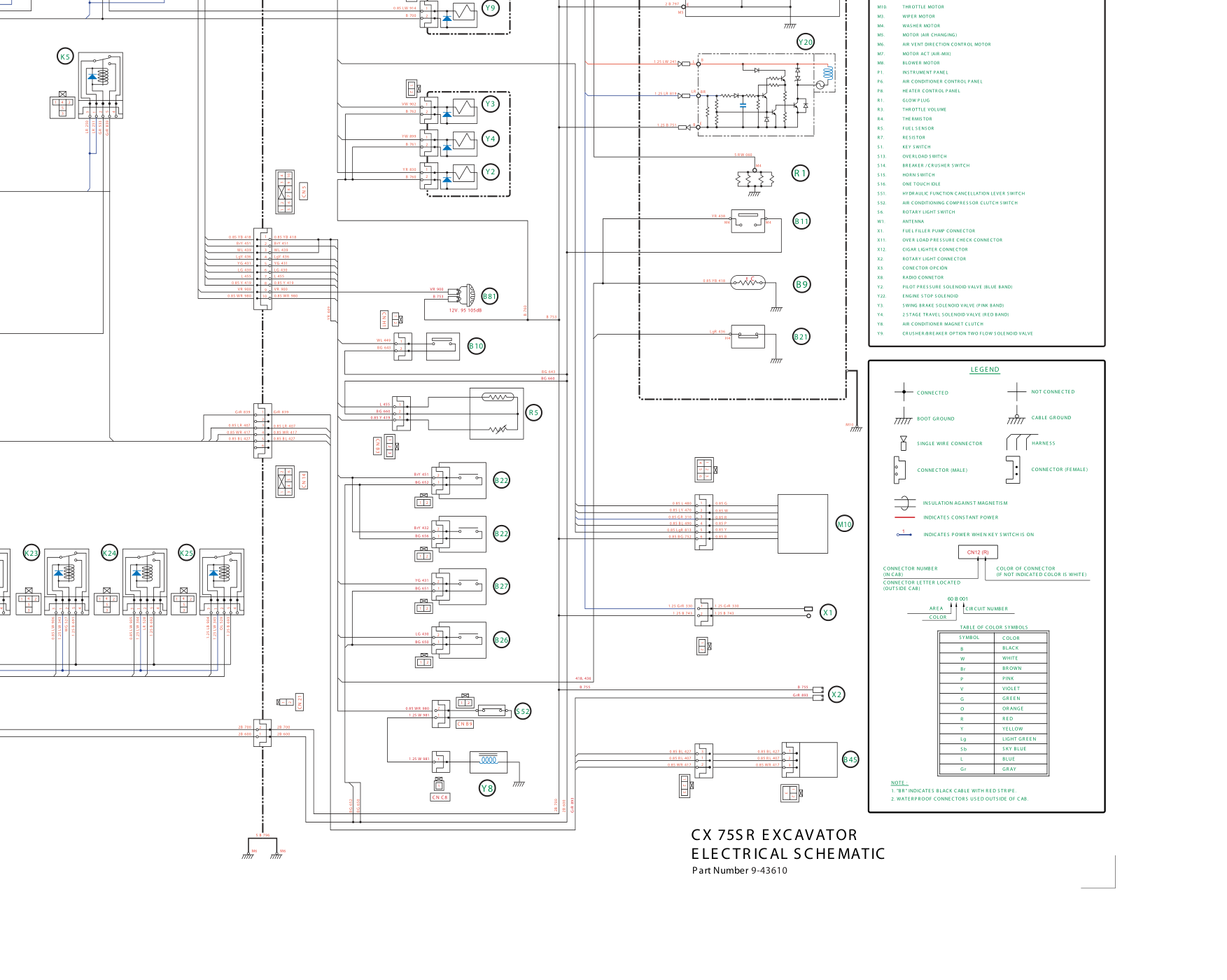The image size is (1227, 980).
Task: Click the K5 relay designator circle
Action: pyautogui.click(x=65, y=57)
